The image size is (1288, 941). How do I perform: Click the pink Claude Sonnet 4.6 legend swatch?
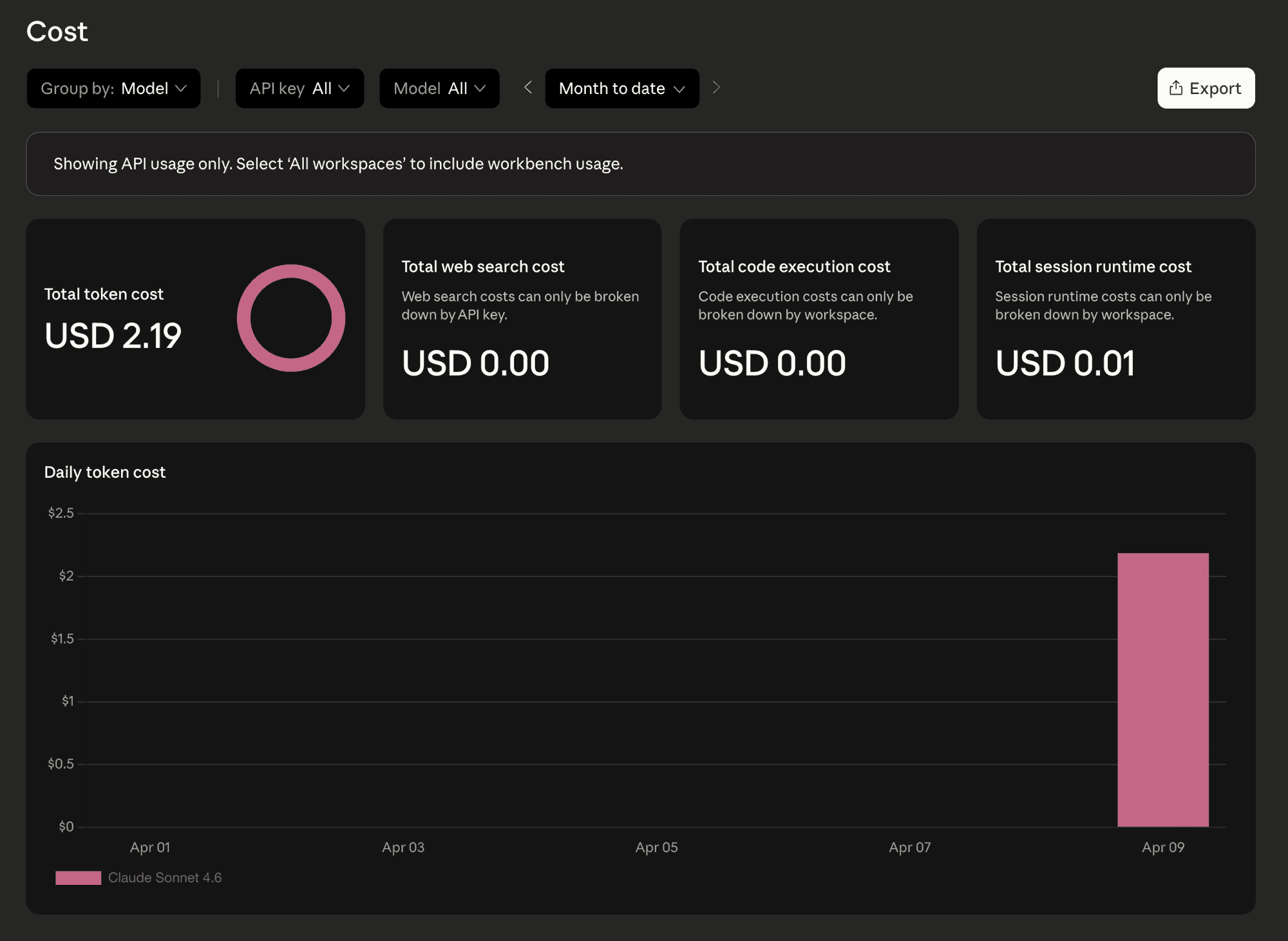[78, 877]
